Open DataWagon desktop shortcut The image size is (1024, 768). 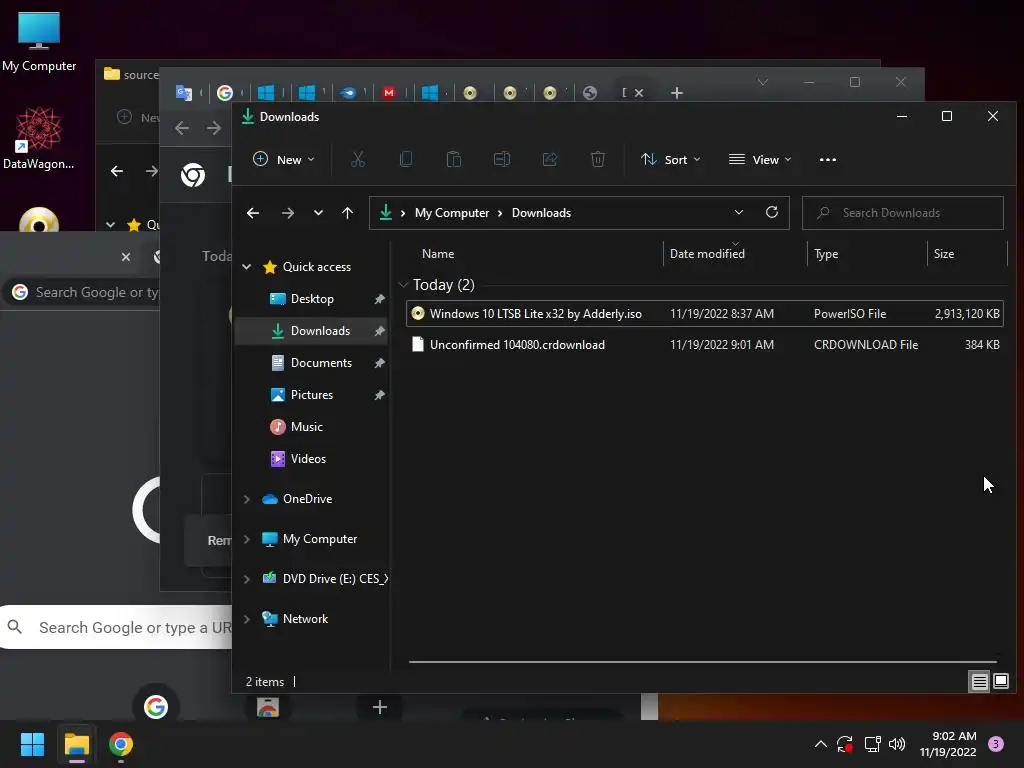(39, 138)
